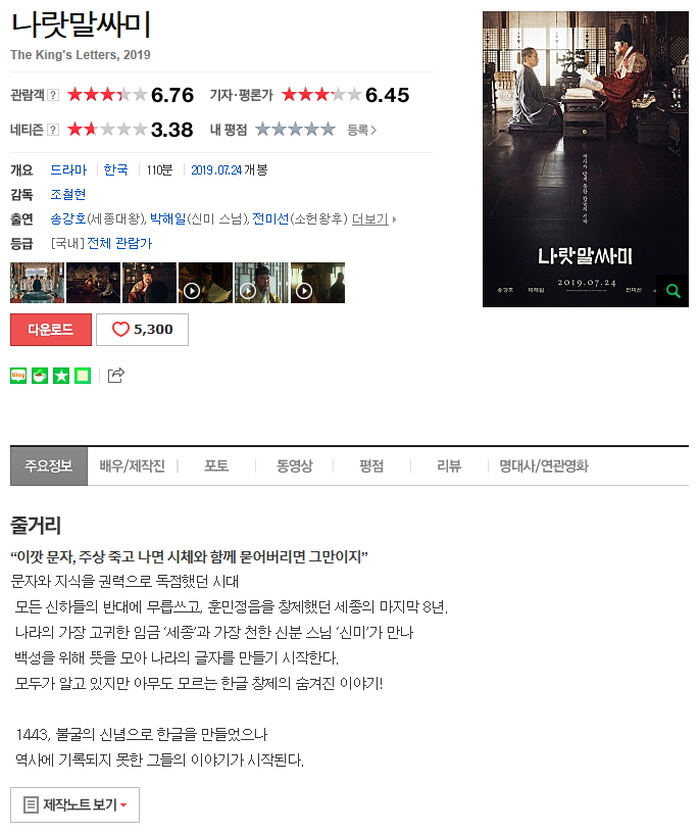Click the green star bookmark icon
The height and width of the screenshot is (834, 700).
61,376
